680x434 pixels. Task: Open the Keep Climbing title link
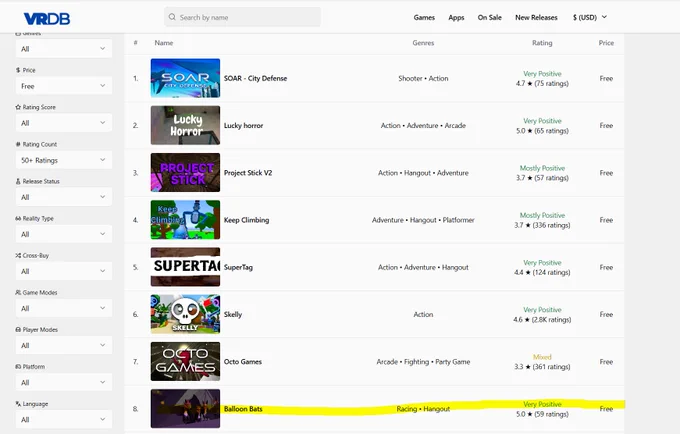[246, 220]
